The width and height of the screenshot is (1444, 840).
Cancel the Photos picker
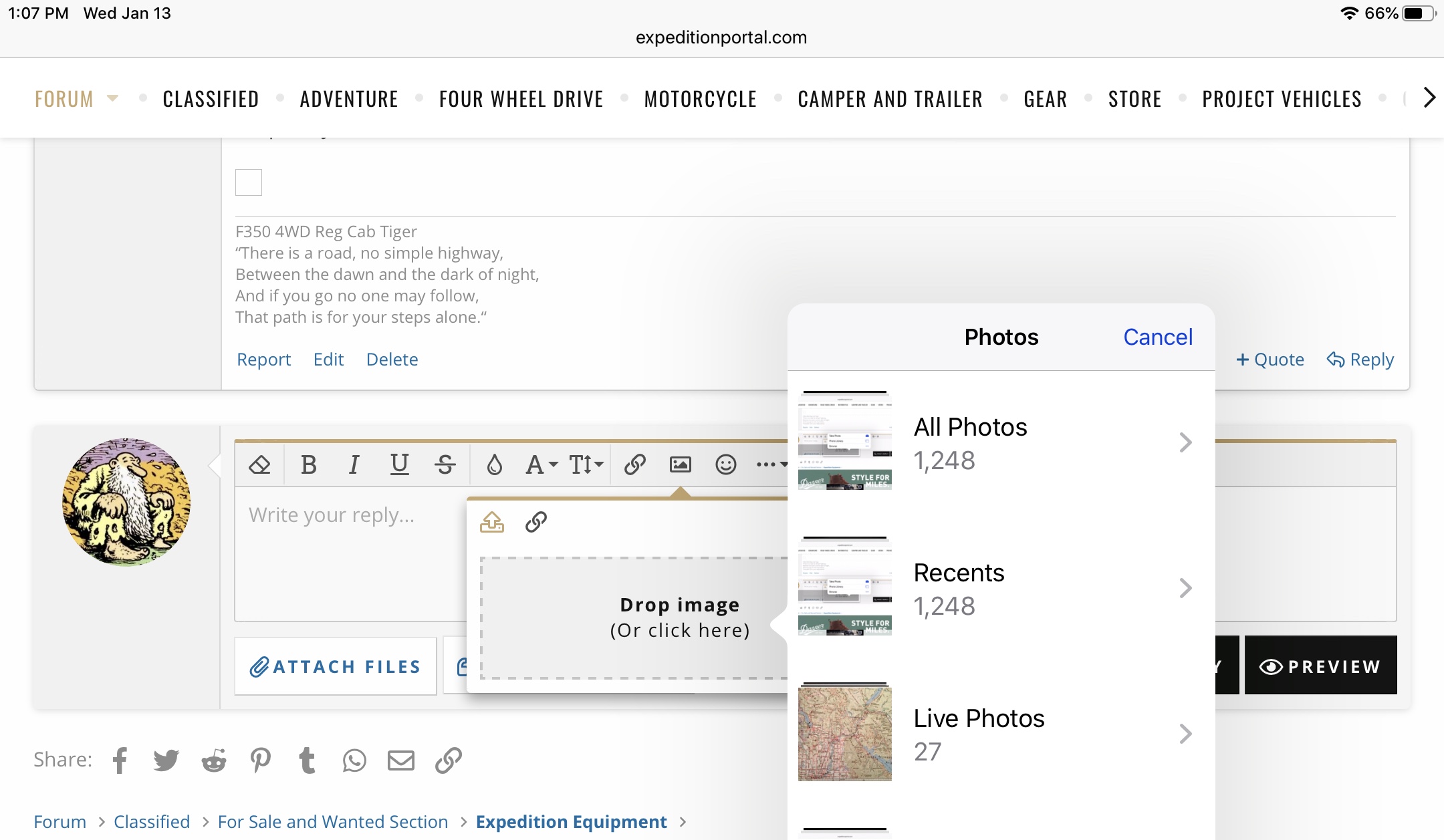pos(1158,337)
